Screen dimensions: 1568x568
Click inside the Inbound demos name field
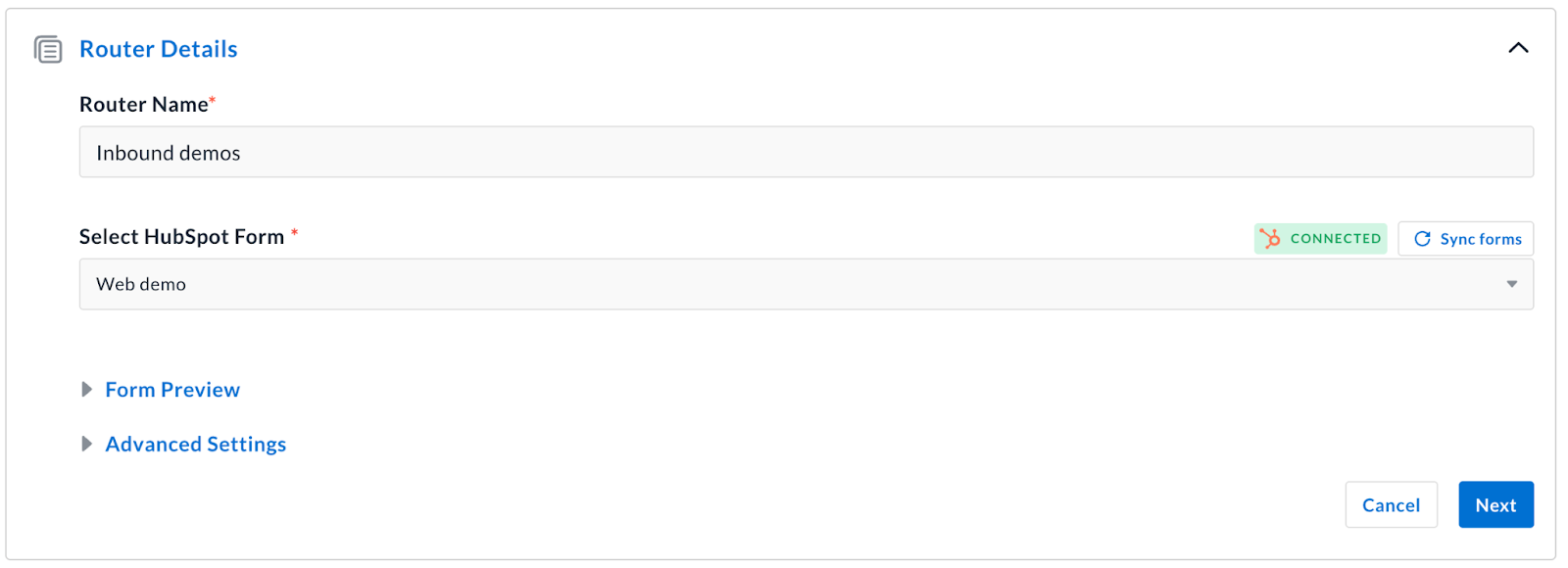[392, 152]
